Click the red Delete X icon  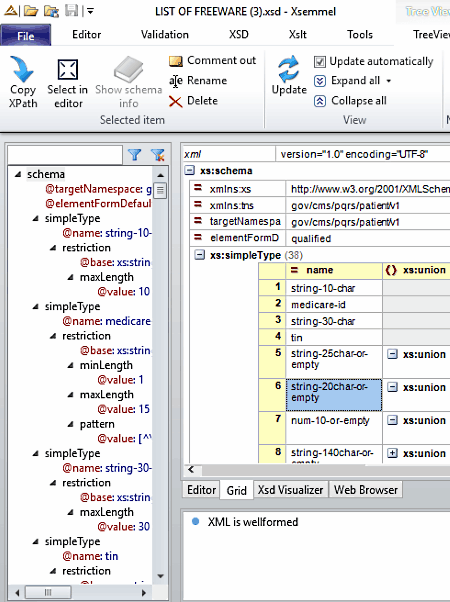tap(175, 101)
